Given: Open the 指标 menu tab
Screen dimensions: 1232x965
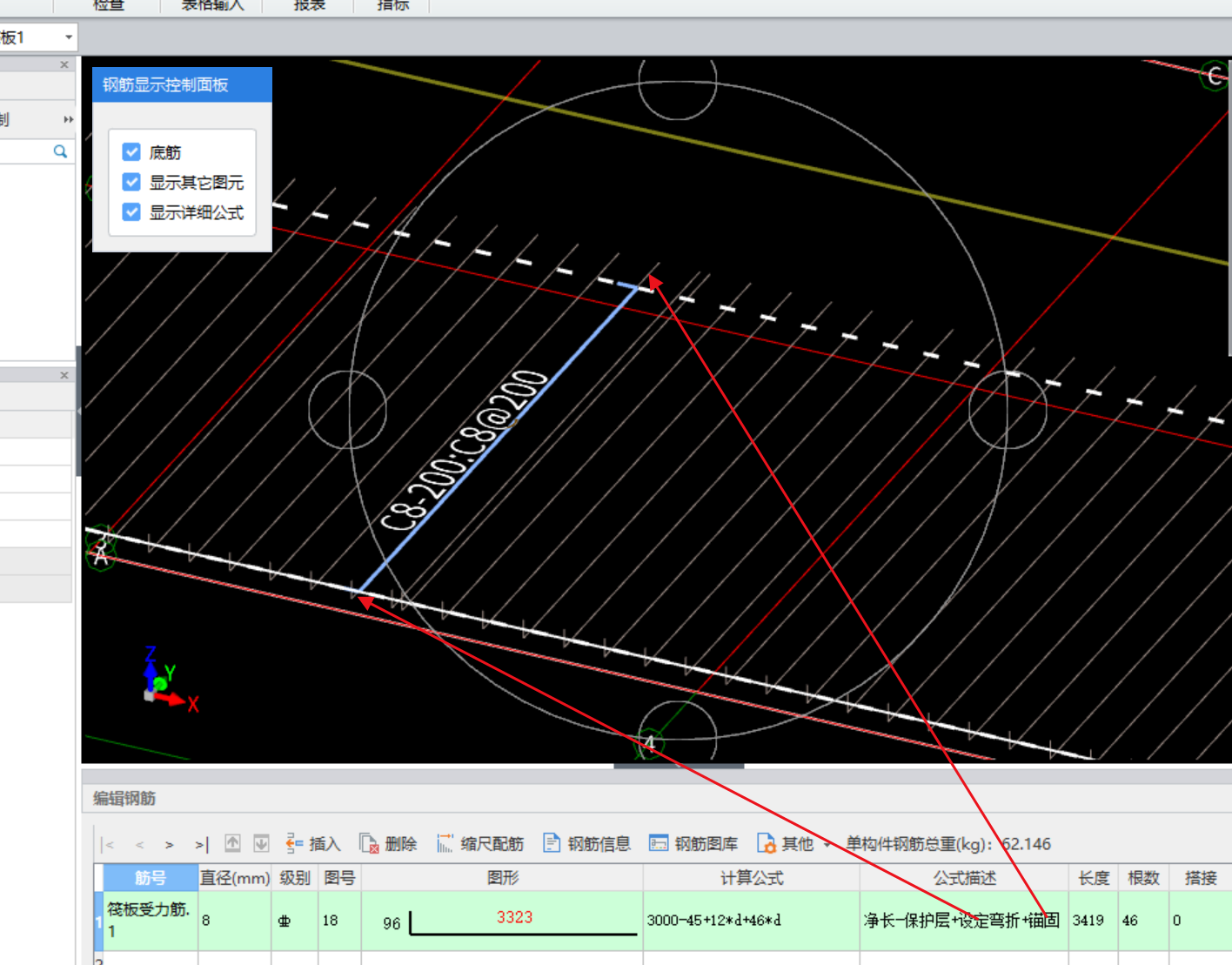Looking at the screenshot, I should [x=392, y=5].
